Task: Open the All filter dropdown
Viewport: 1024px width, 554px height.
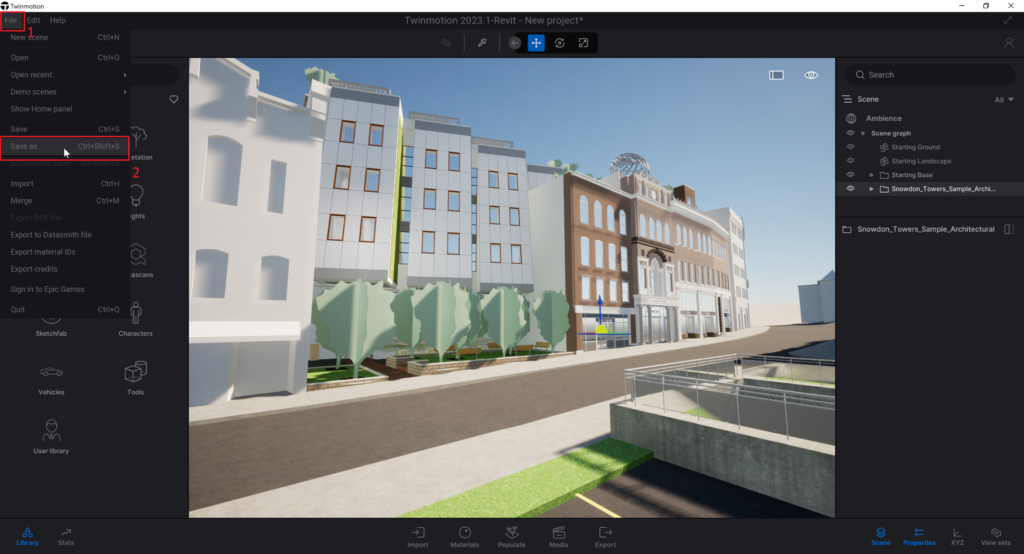Action: (x=1004, y=99)
